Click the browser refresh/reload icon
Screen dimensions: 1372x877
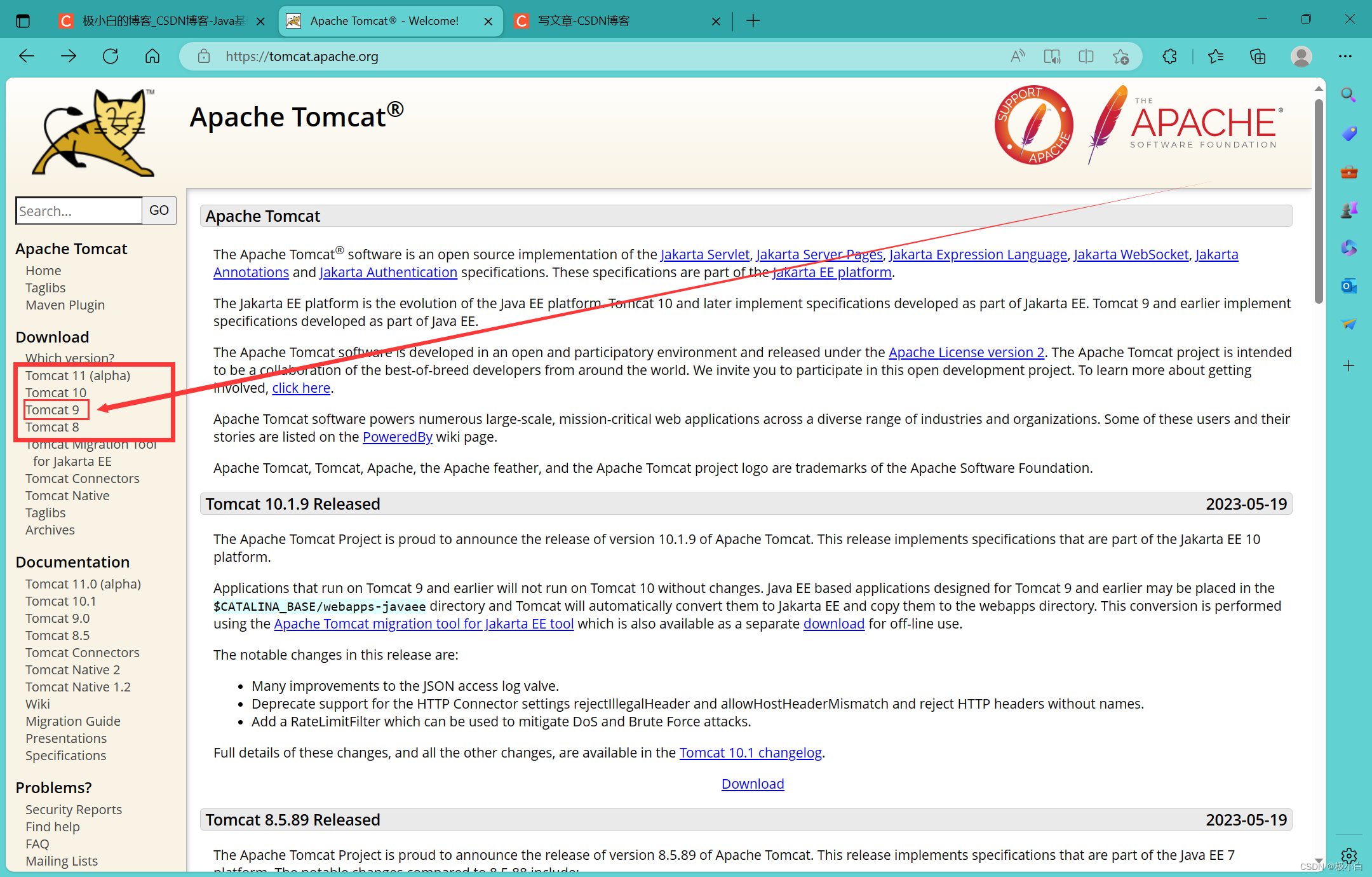pyautogui.click(x=109, y=56)
